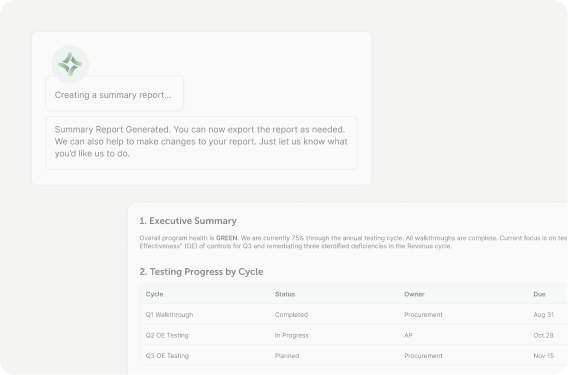The width and height of the screenshot is (568, 375).
Task: Click the 'Planned' status cell
Action: pyautogui.click(x=287, y=356)
